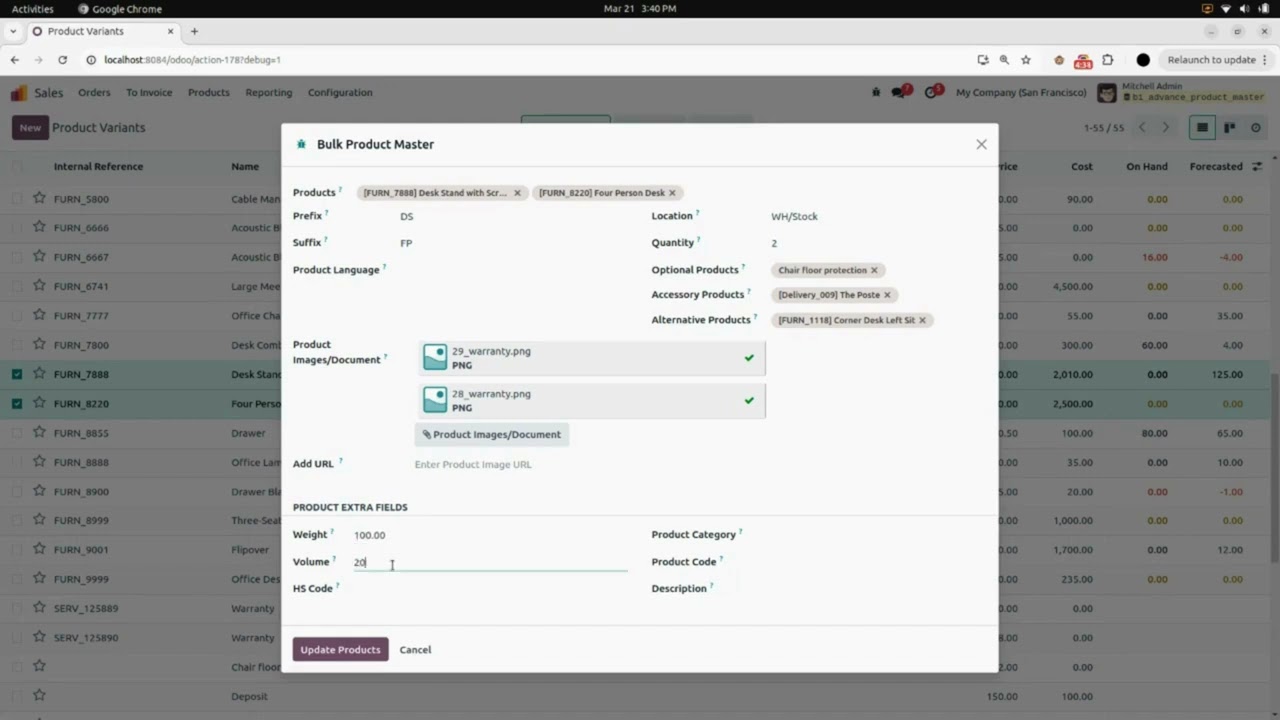Click the 28_warranty.png file icon
This screenshot has height=720, width=1280.
pyautogui.click(x=435, y=400)
